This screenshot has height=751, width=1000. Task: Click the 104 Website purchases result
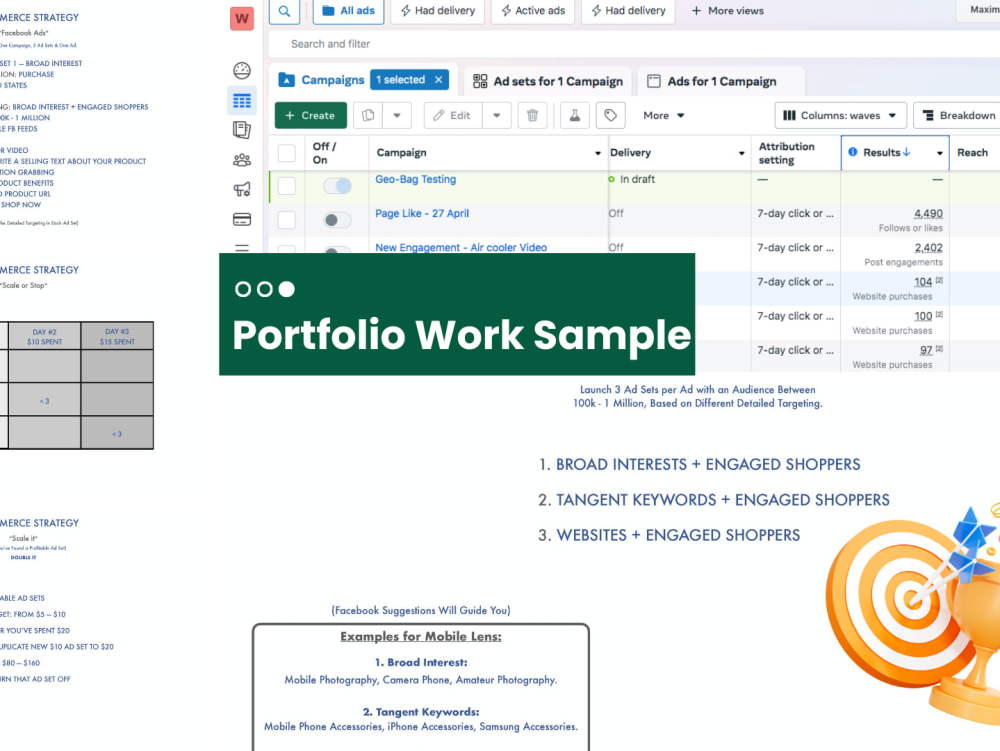[923, 282]
